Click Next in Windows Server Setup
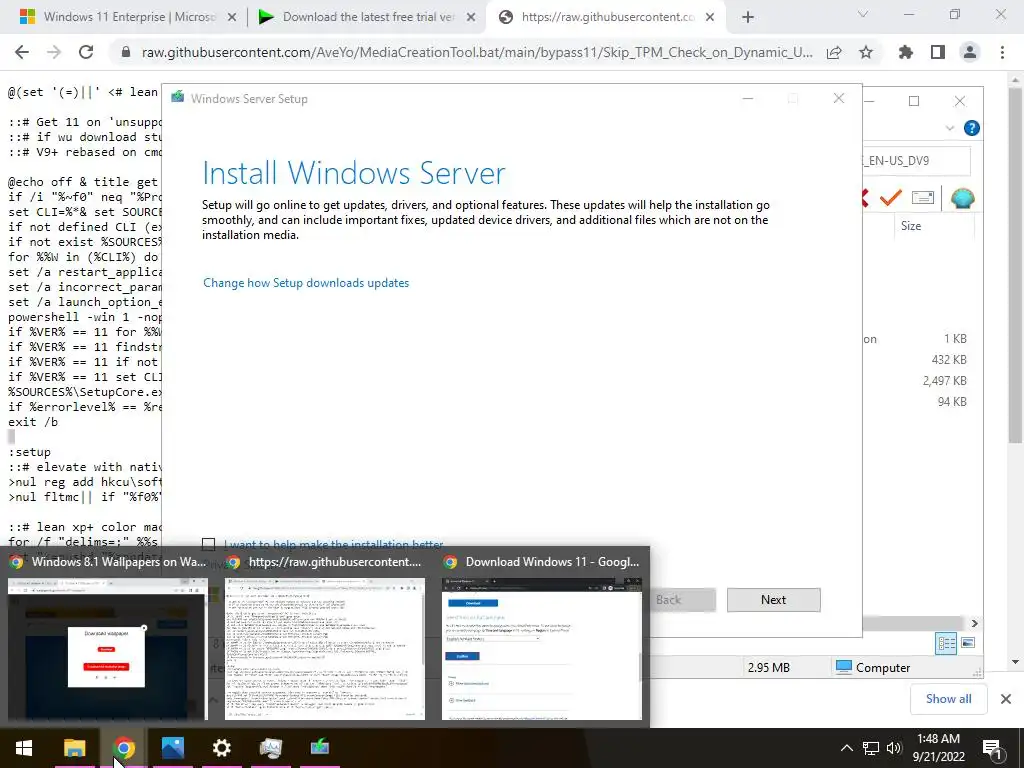This screenshot has height=768, width=1024. (773, 600)
